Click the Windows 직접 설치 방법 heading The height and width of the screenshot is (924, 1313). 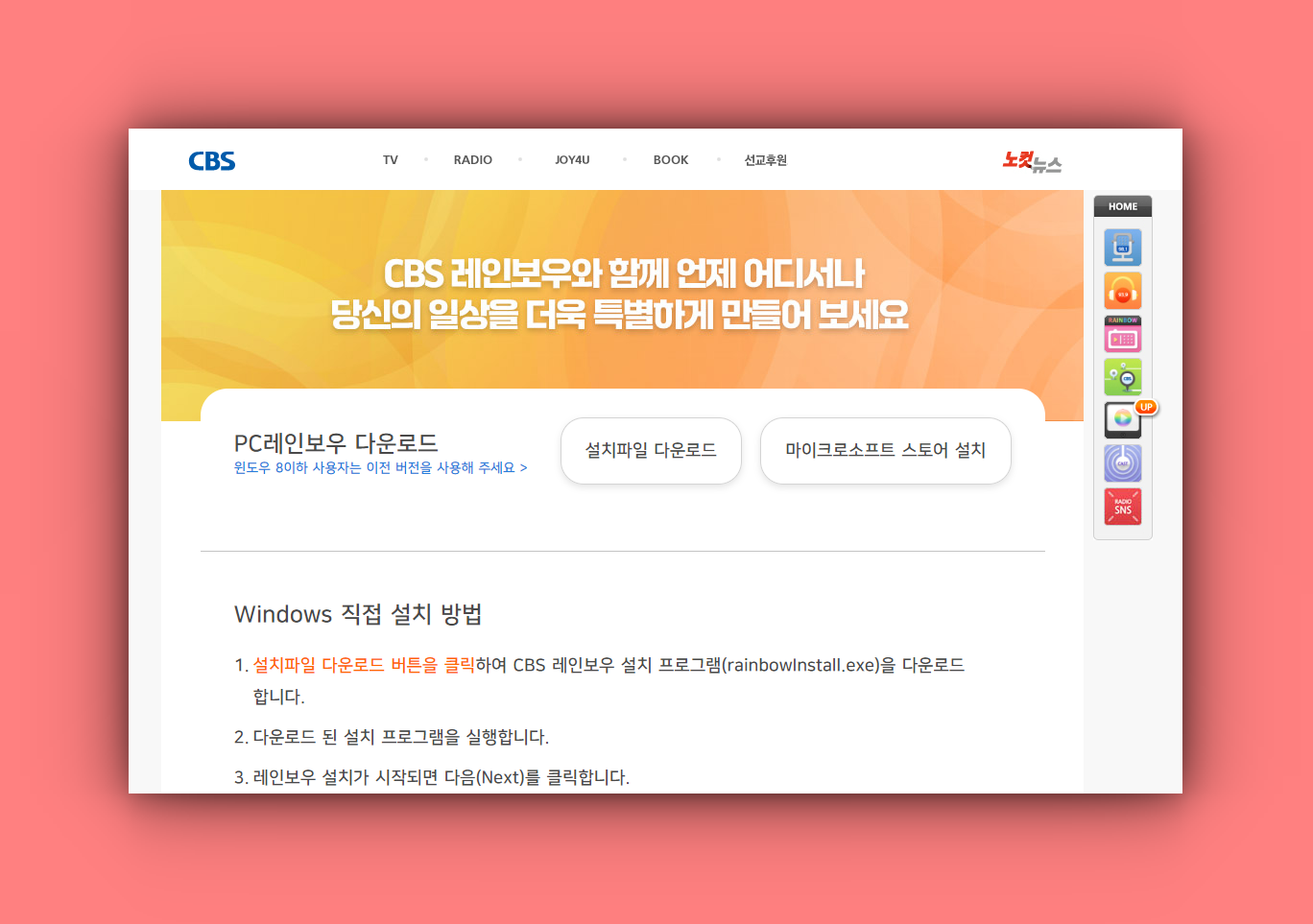[358, 614]
